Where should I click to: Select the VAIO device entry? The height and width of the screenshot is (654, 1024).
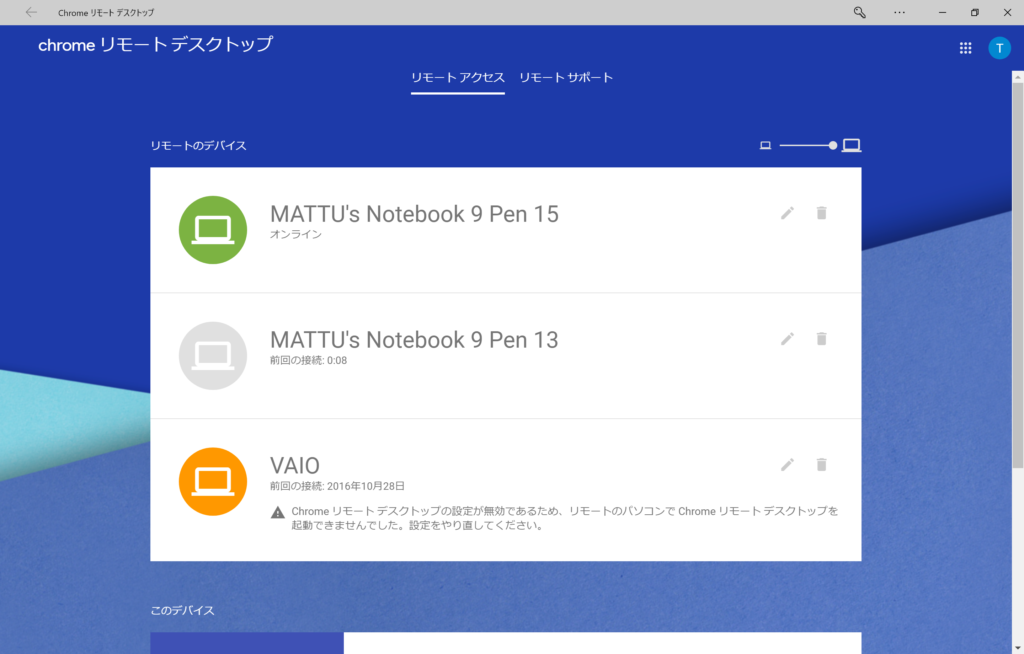pos(505,490)
